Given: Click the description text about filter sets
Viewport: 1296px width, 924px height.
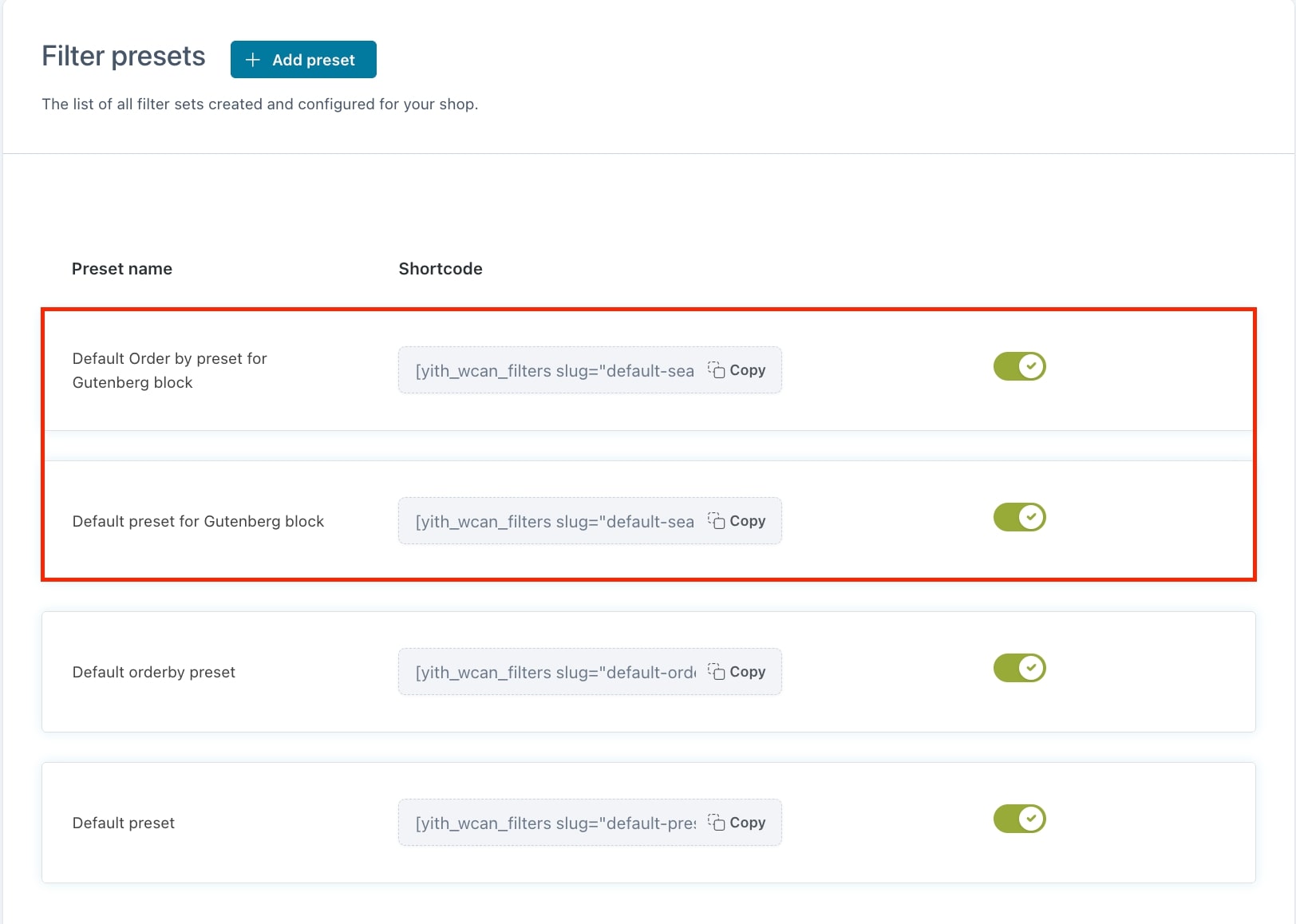Looking at the screenshot, I should 260,105.
